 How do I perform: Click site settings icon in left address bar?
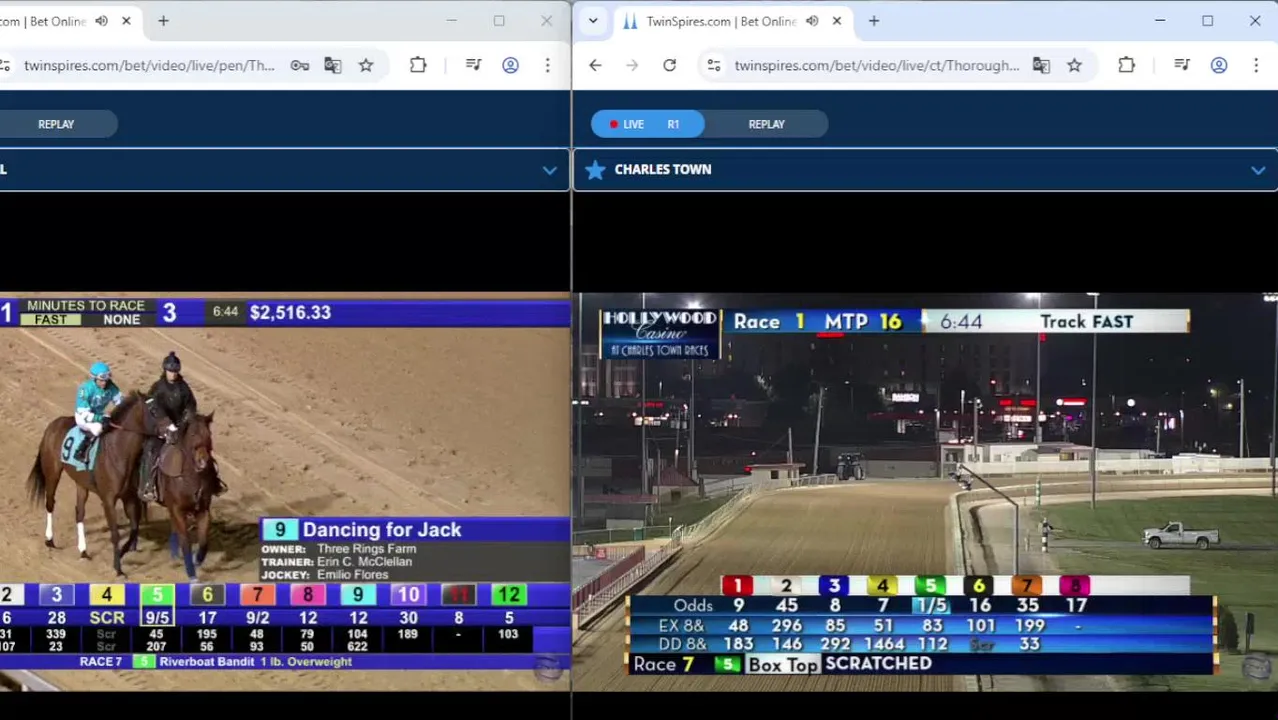(4, 65)
